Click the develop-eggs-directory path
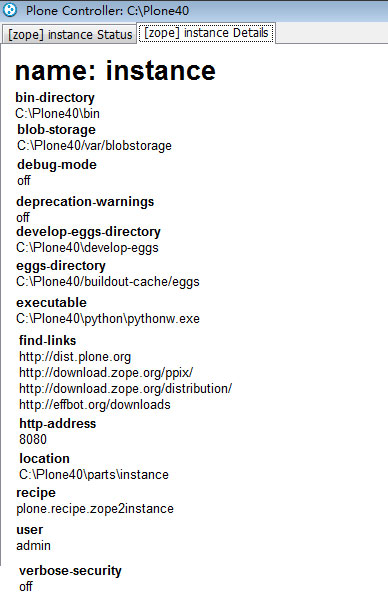 (87, 248)
